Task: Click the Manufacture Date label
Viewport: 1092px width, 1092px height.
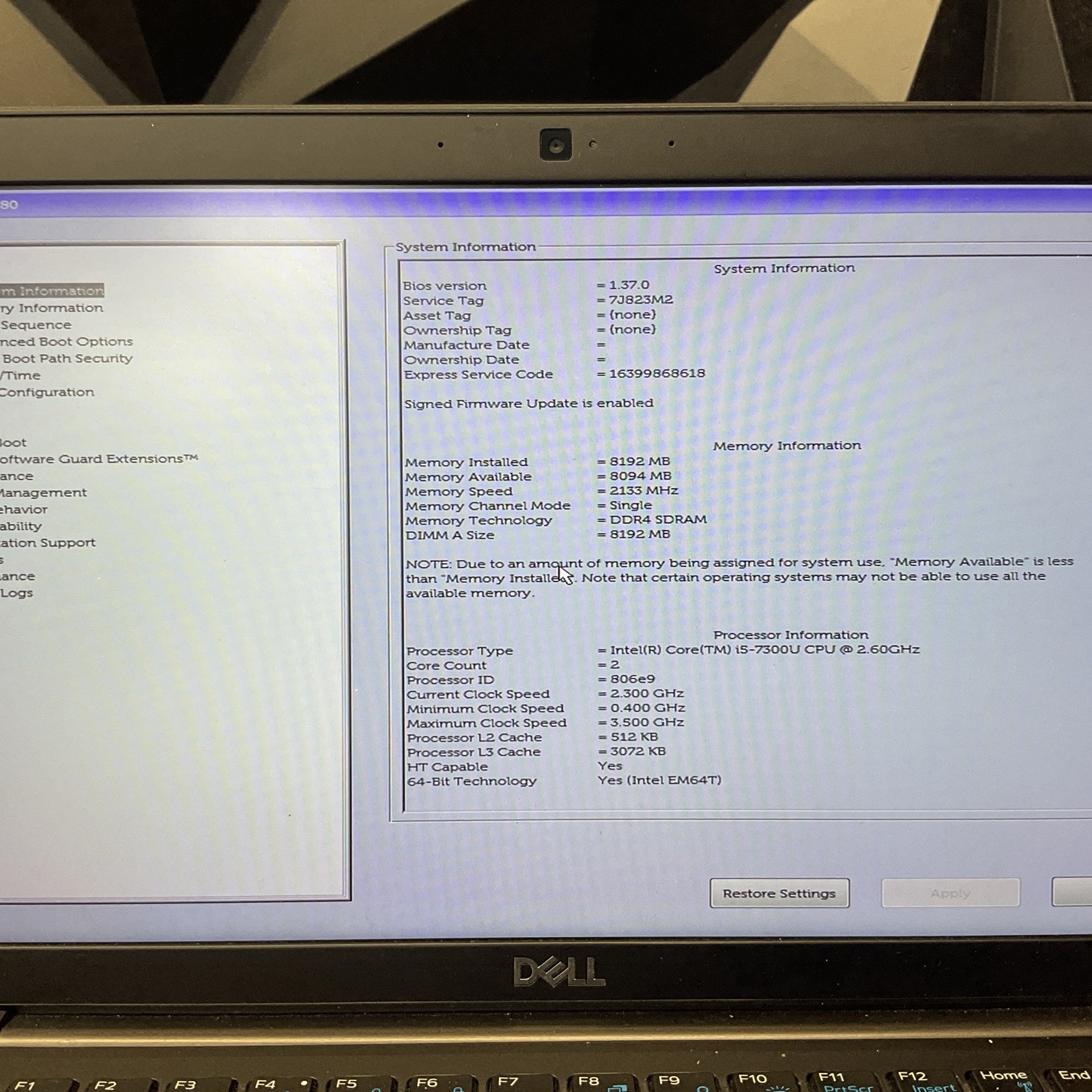Action: pos(467,345)
